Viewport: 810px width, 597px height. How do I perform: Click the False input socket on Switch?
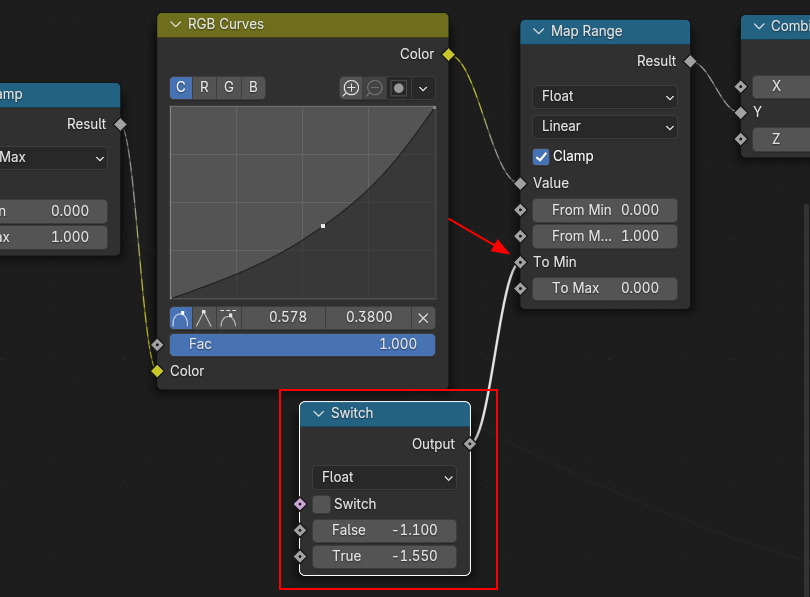click(300, 530)
